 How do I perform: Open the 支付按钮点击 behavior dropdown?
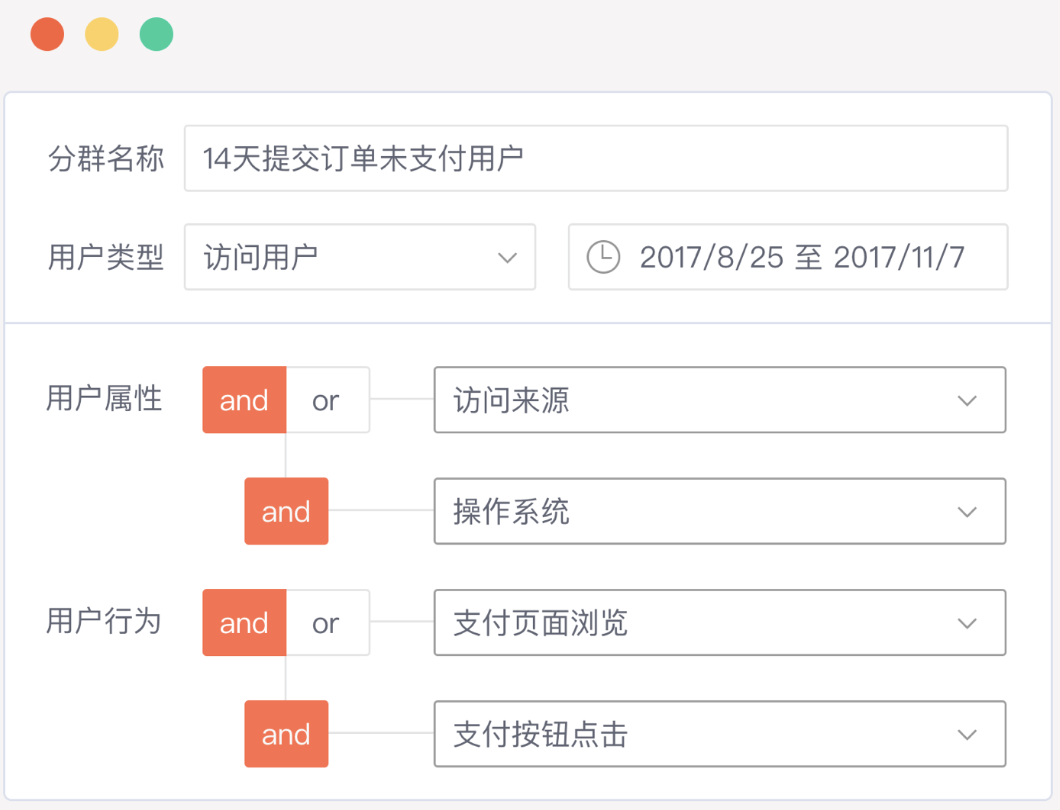(x=720, y=733)
